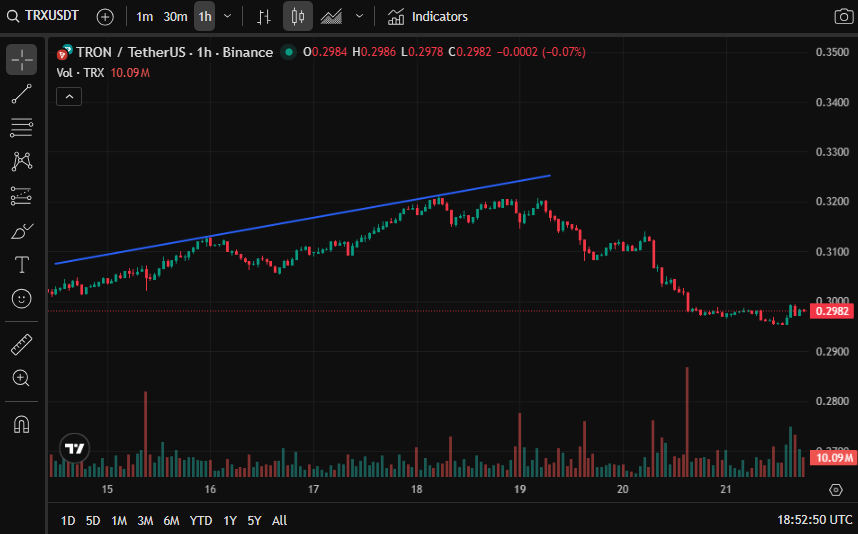This screenshot has height=534, width=858.
Task: Set the date range to YTD
Action: point(201,520)
